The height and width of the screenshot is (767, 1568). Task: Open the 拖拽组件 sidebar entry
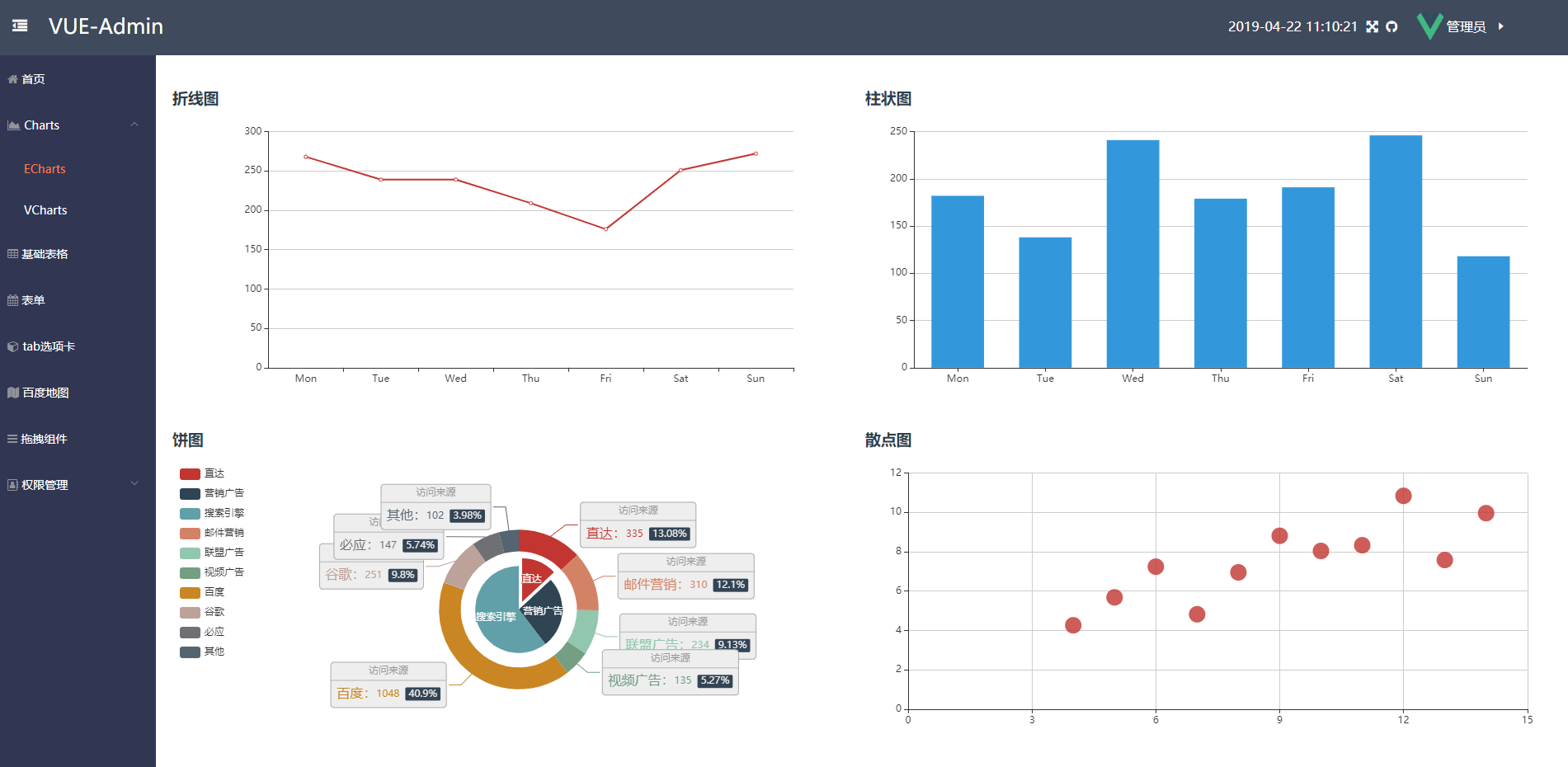click(x=44, y=439)
